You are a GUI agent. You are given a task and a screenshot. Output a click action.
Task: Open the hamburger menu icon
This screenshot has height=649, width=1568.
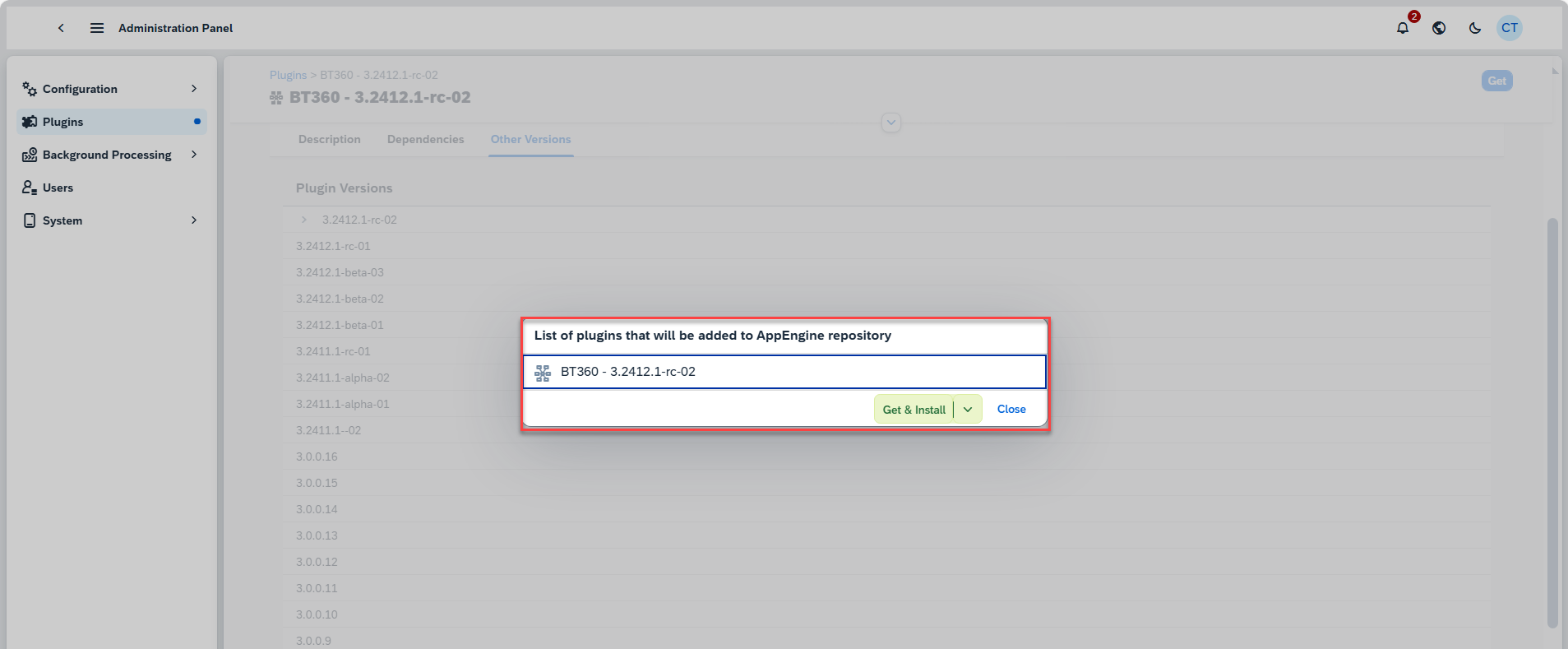[x=96, y=27]
